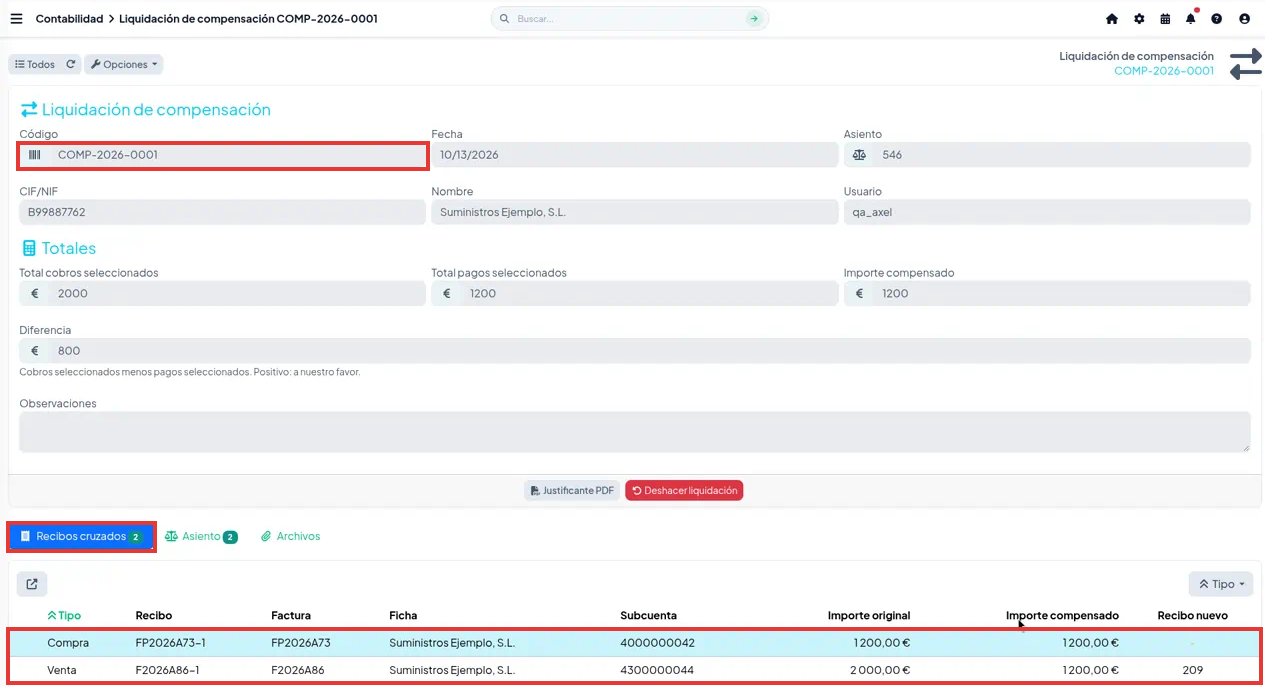This screenshot has height=687, width=1265.
Task: Sort table by Tipo column header
Action: click(x=64, y=616)
